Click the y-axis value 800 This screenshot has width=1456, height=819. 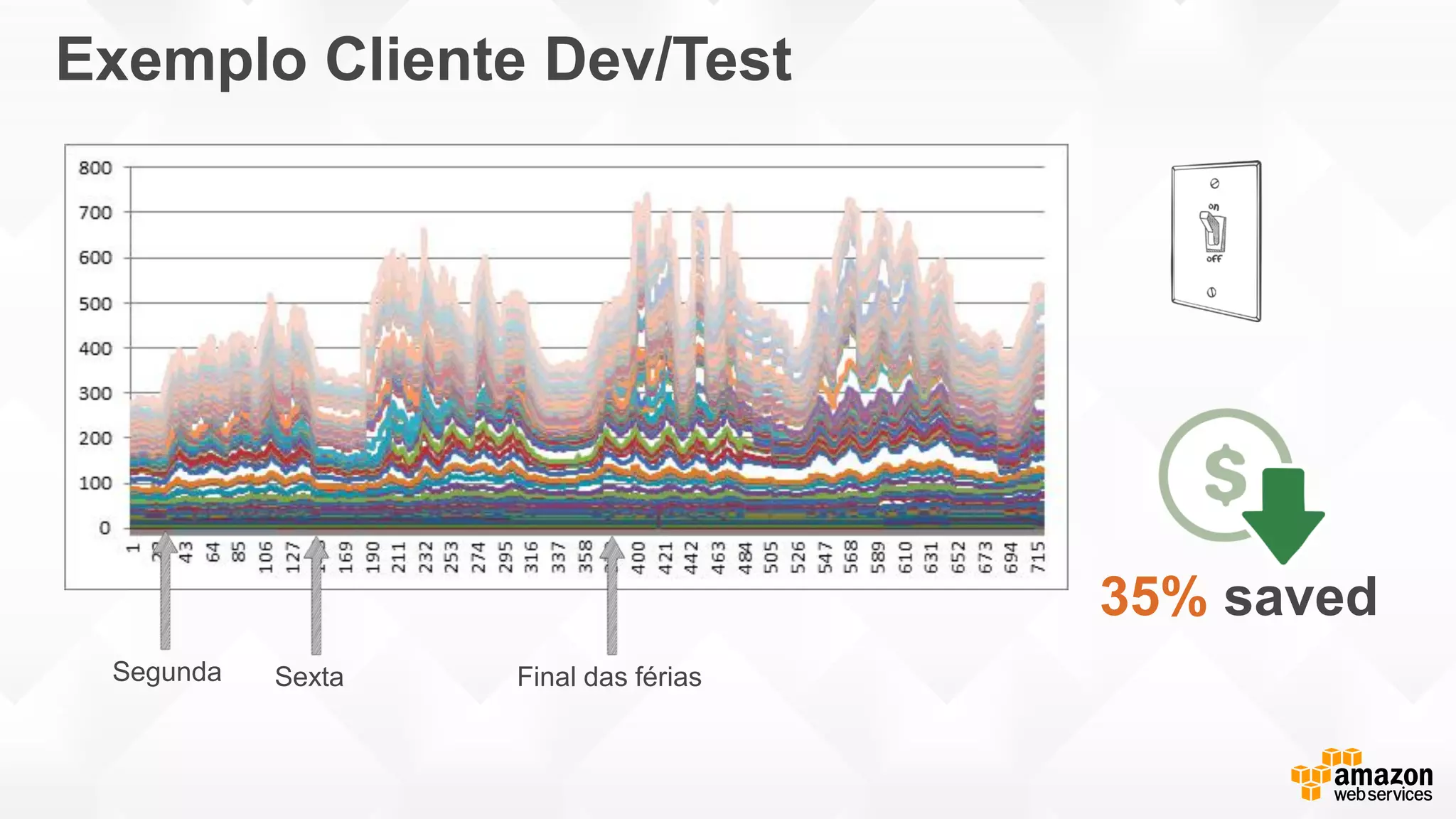95,168
